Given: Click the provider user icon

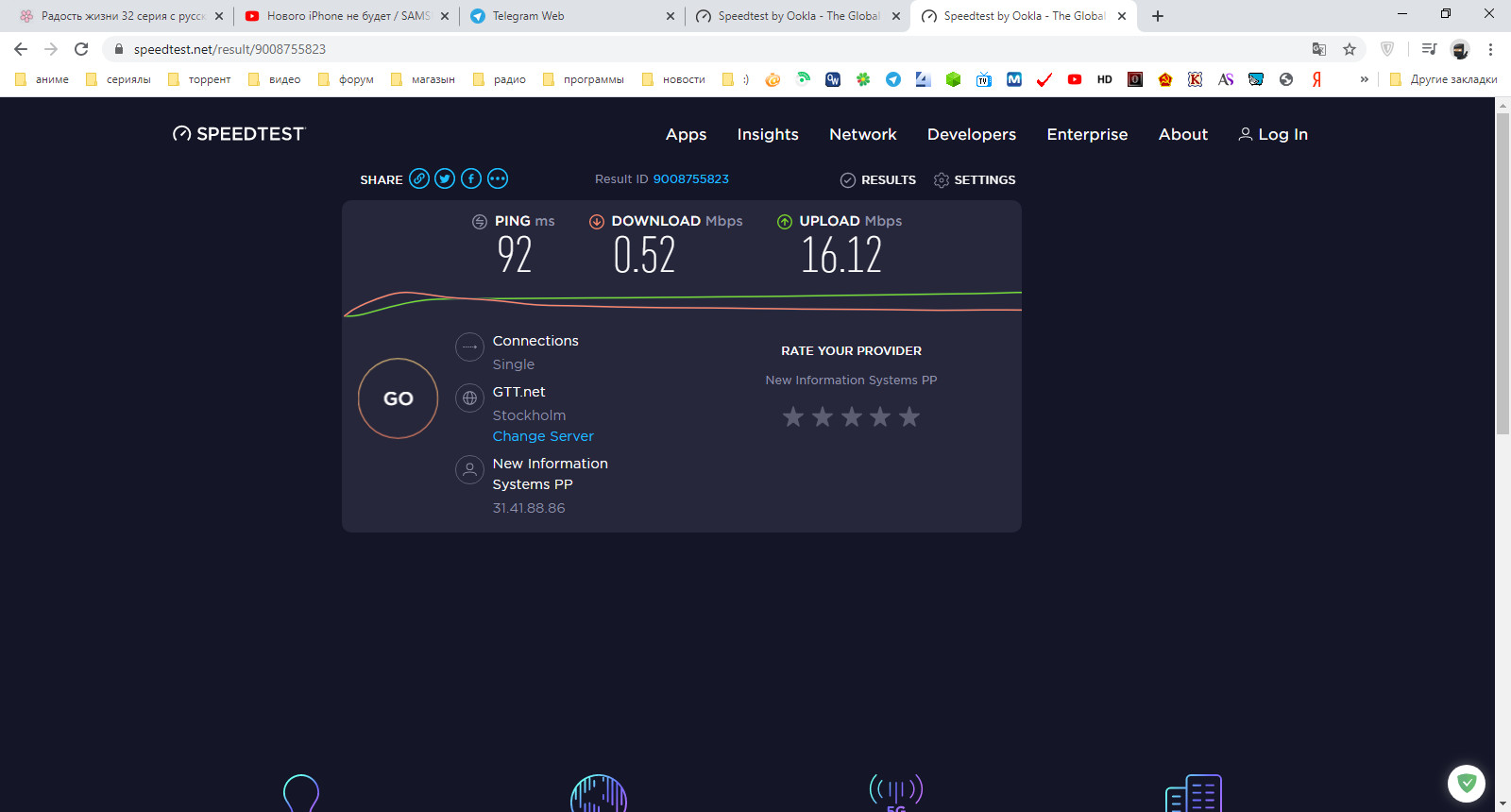Looking at the screenshot, I should [469, 469].
